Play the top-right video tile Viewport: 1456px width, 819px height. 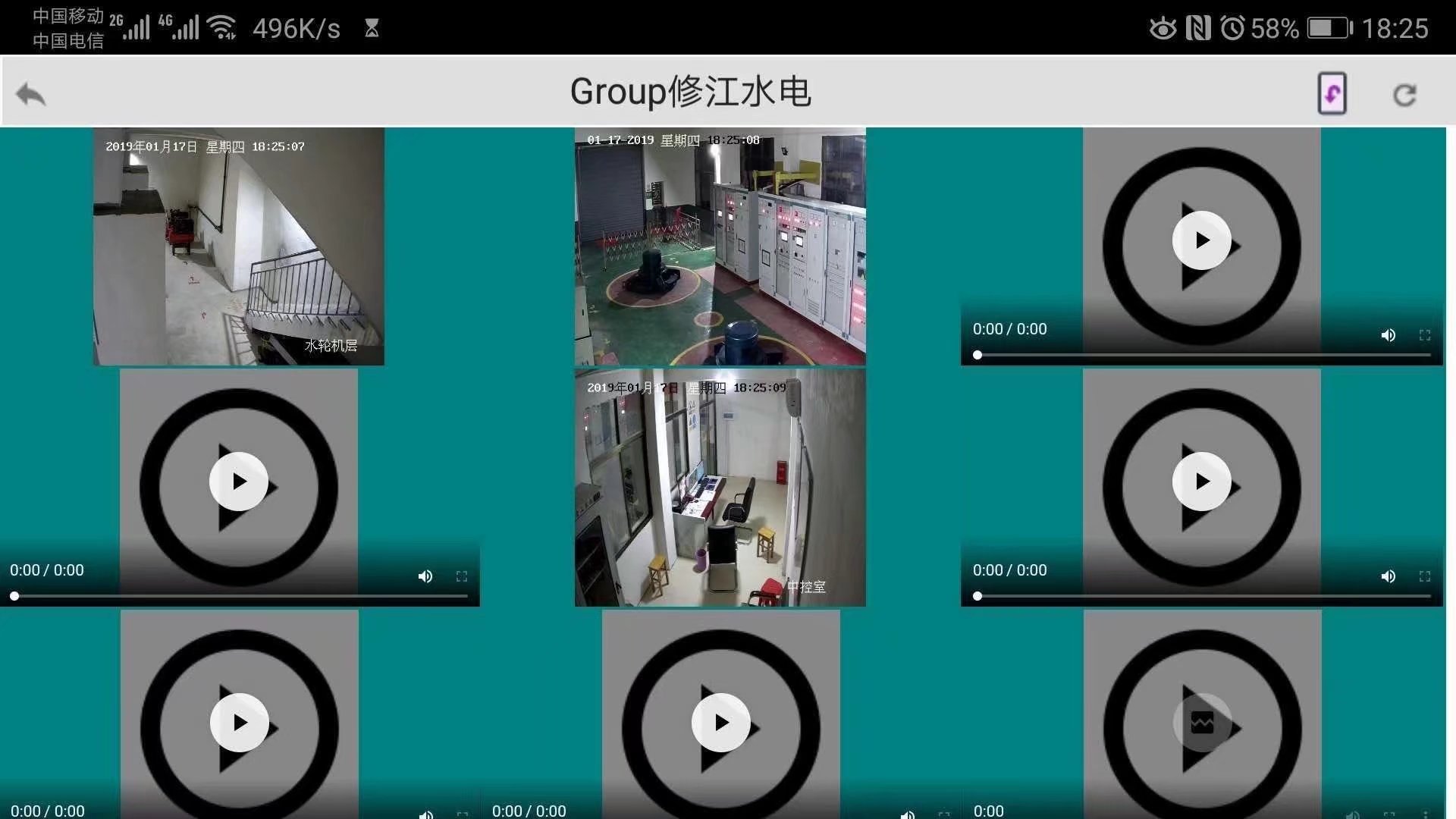pos(1201,240)
